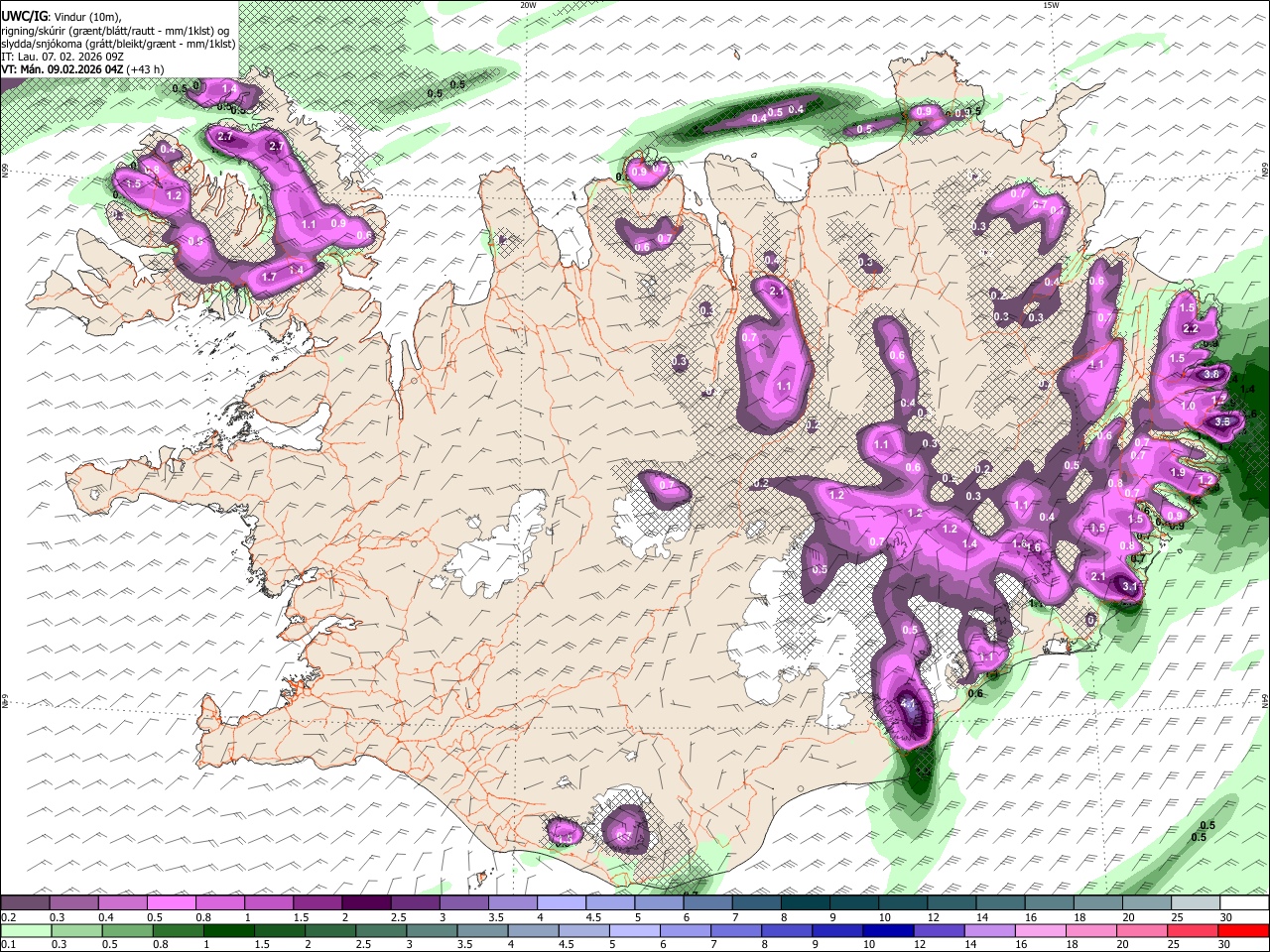
Task: Click the valid time 'VT: Mán. 09.02.2026 04Z'
Action: (x=62, y=69)
